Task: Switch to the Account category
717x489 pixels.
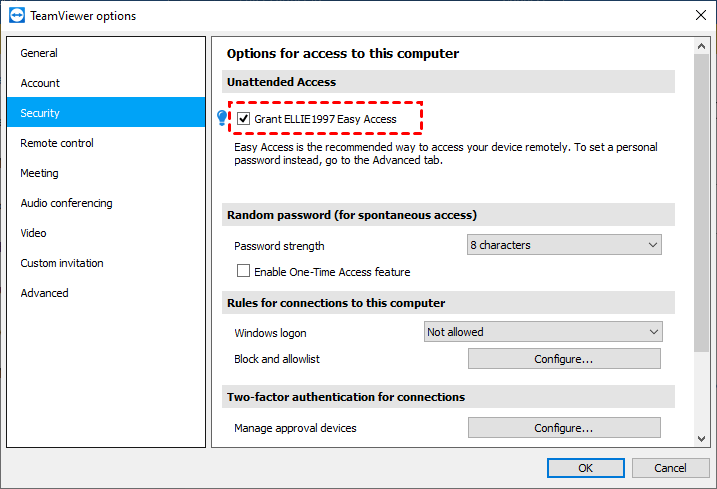Action: coord(41,83)
